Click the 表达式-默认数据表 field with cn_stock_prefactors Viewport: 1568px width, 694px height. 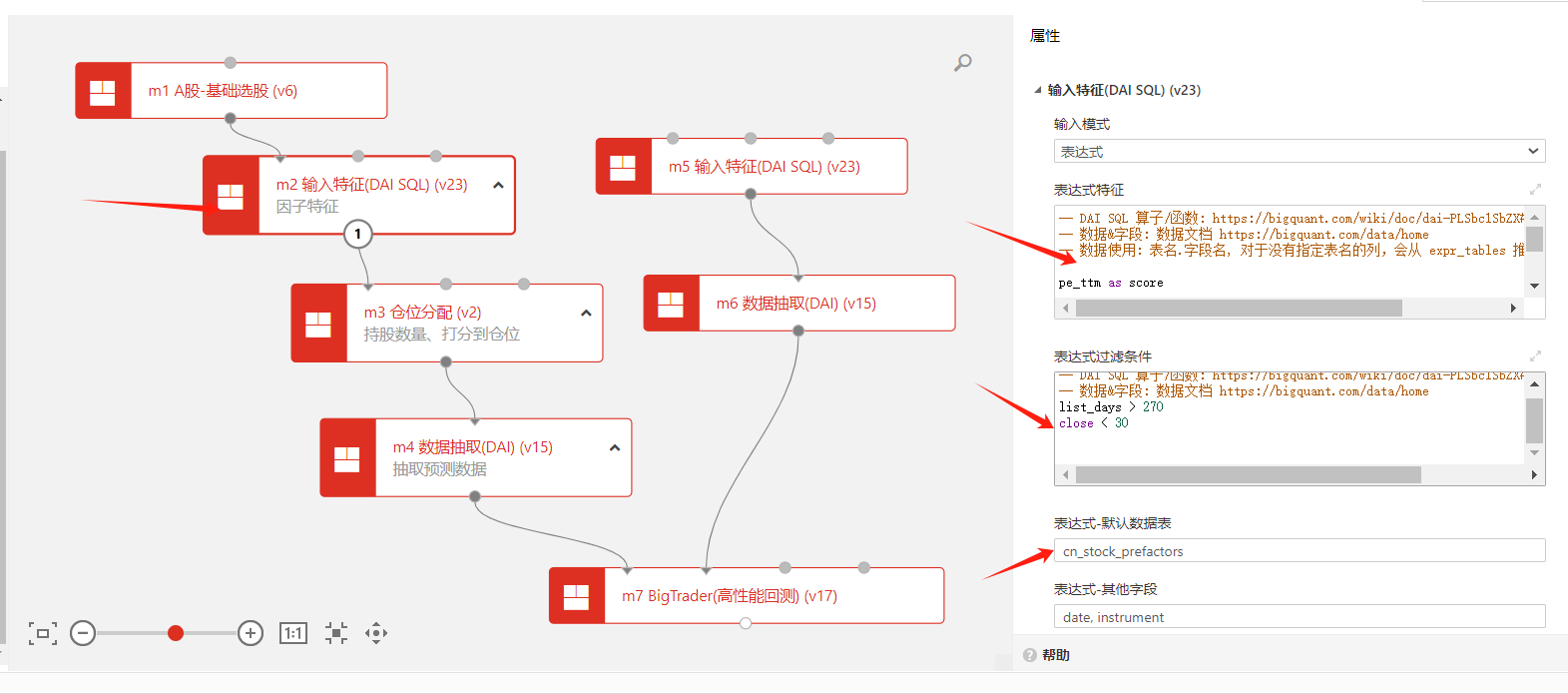1299,551
